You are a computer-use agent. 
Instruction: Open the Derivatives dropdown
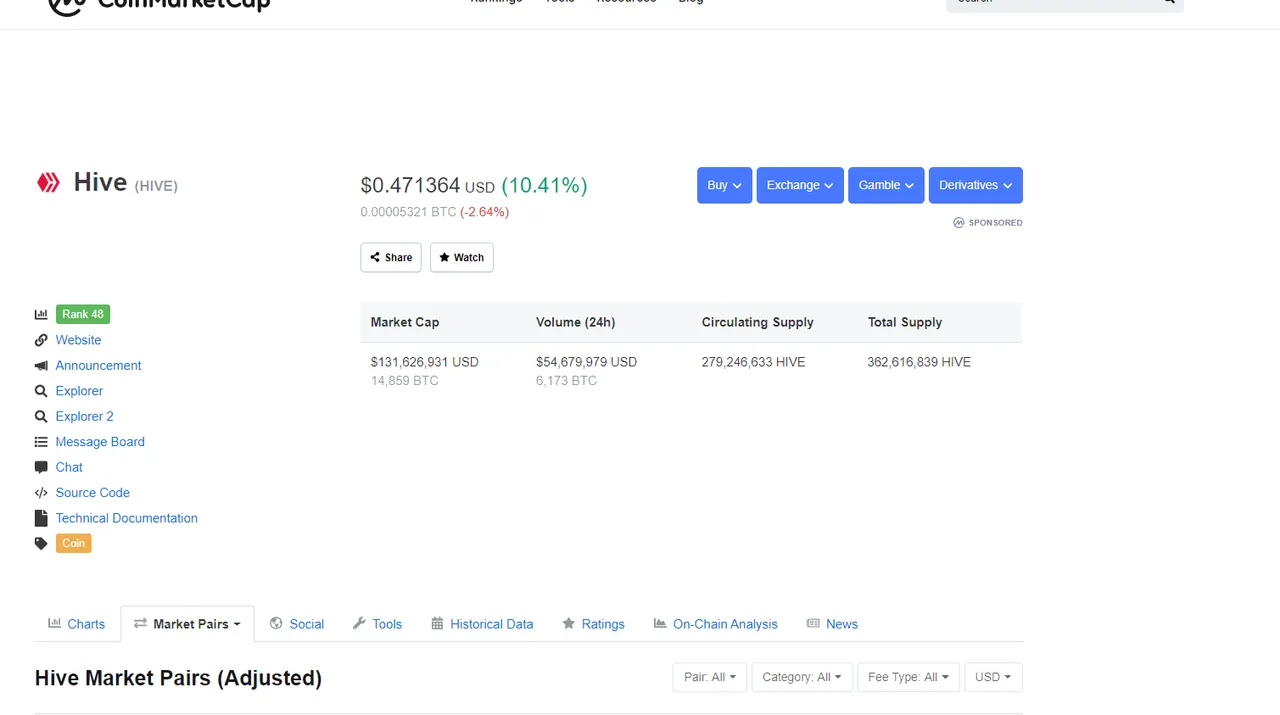(976, 185)
